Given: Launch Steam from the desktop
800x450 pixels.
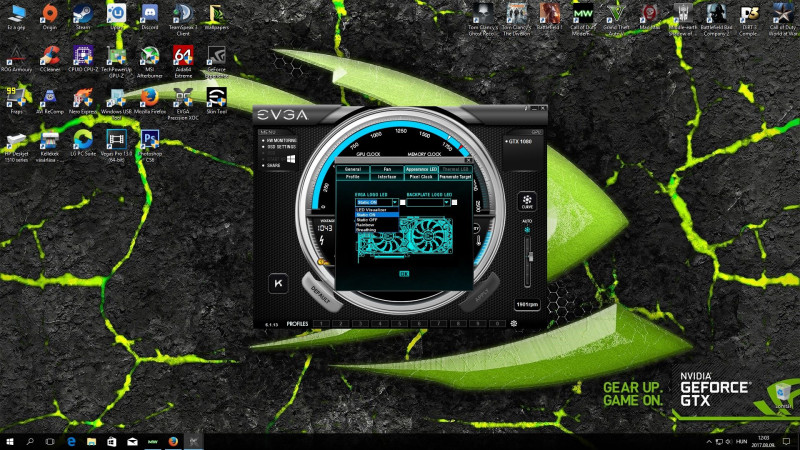Looking at the screenshot, I should [x=83, y=17].
